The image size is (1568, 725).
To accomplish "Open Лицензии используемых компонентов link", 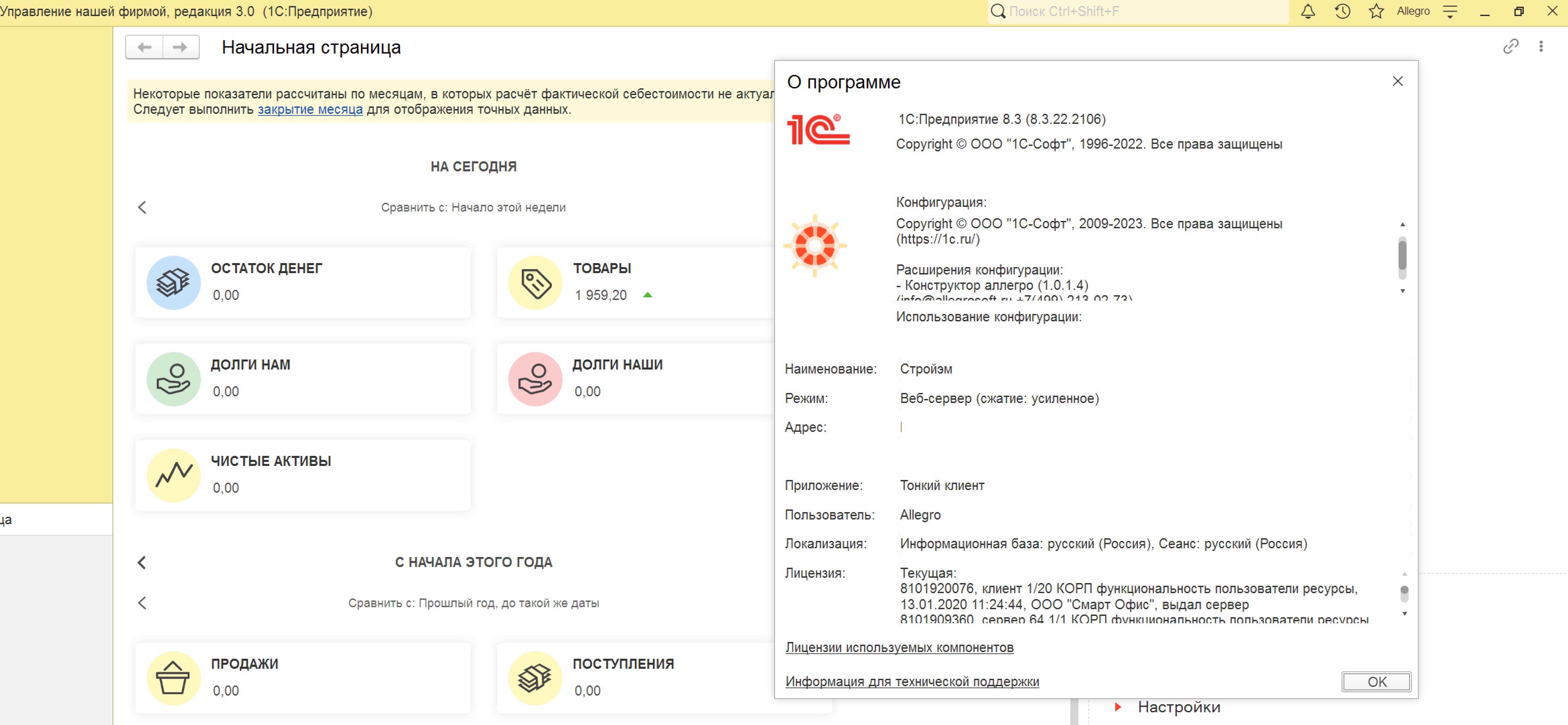I will point(899,647).
